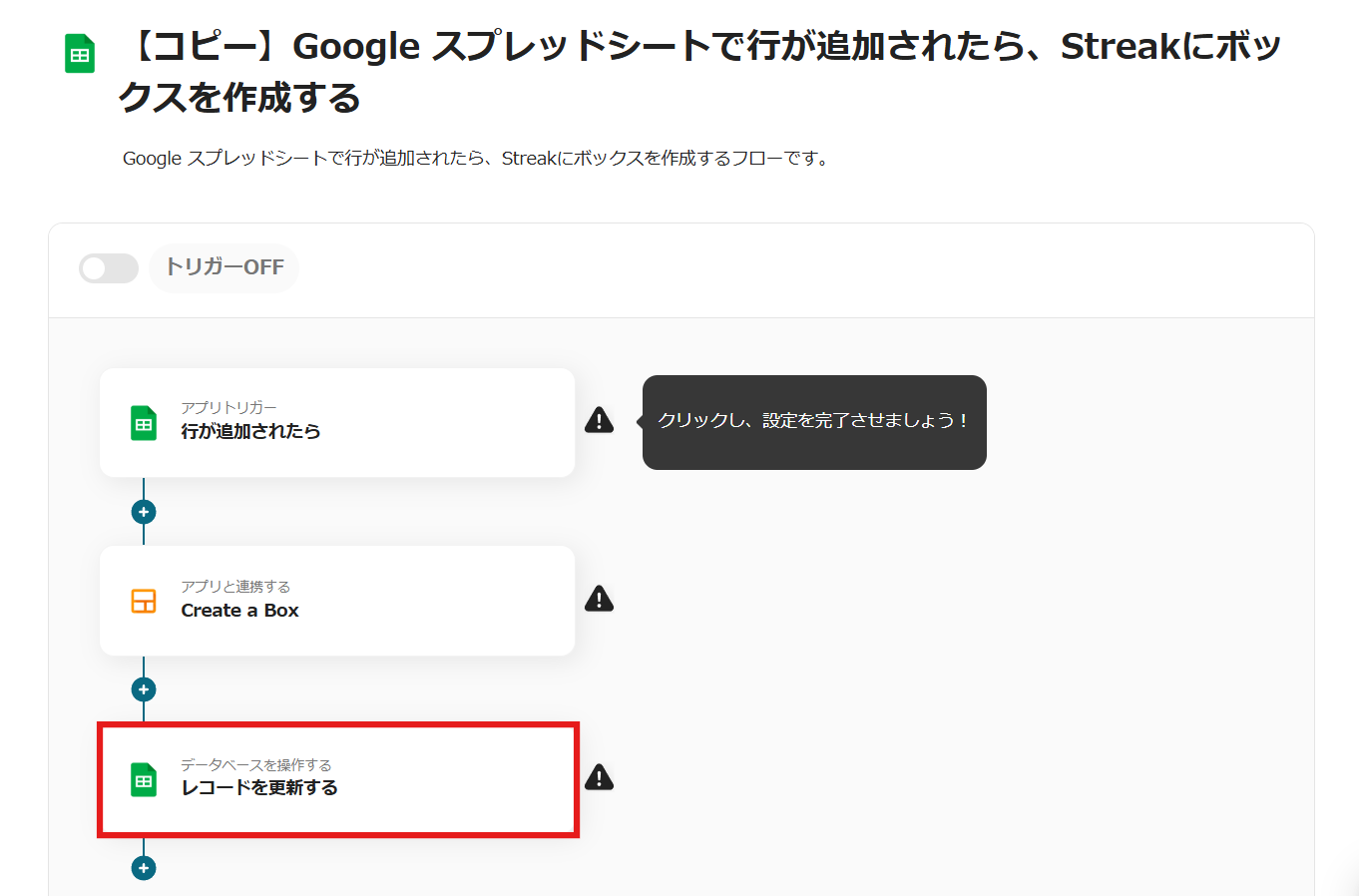Add a step below 行が追加されたら
Image resolution: width=1359 pixels, height=896 pixels.
point(144,512)
